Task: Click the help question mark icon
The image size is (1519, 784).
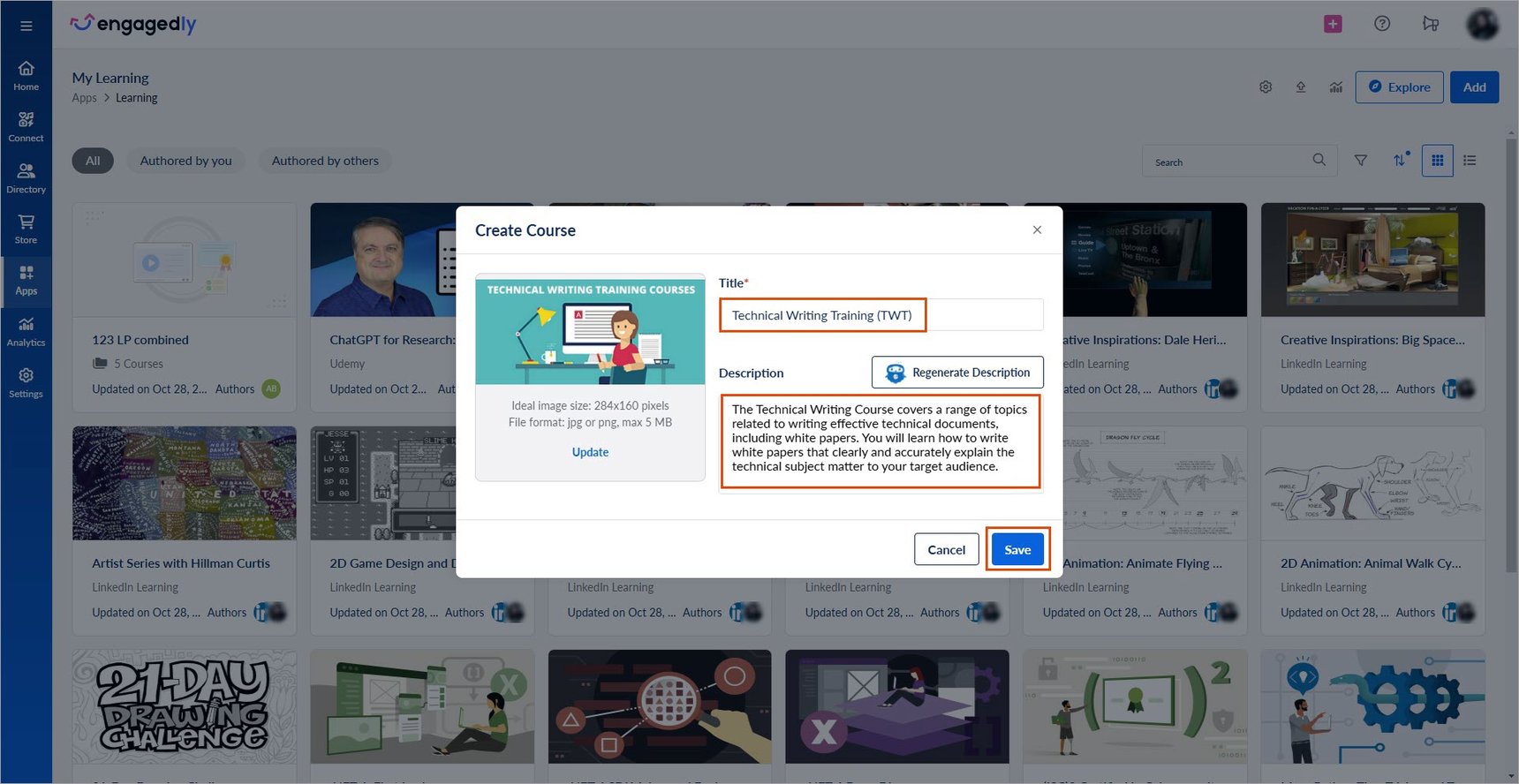Action: tap(1382, 24)
